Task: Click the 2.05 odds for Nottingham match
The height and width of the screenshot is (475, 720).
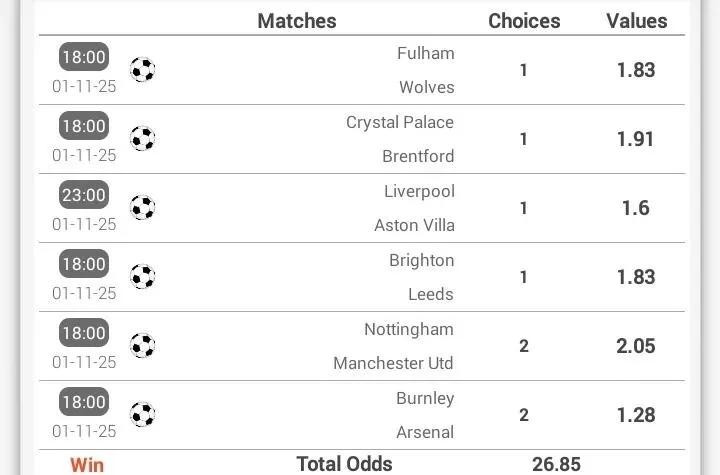Action: 636,346
